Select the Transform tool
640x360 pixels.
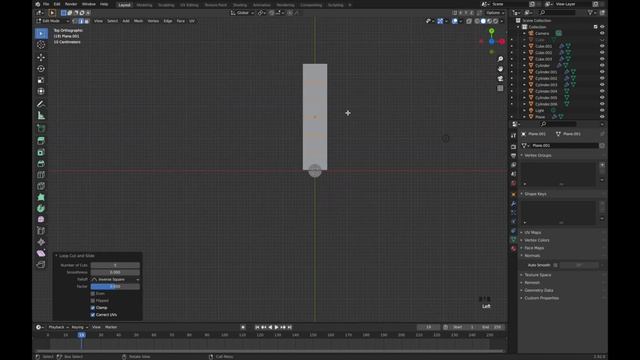pyautogui.click(x=41, y=91)
